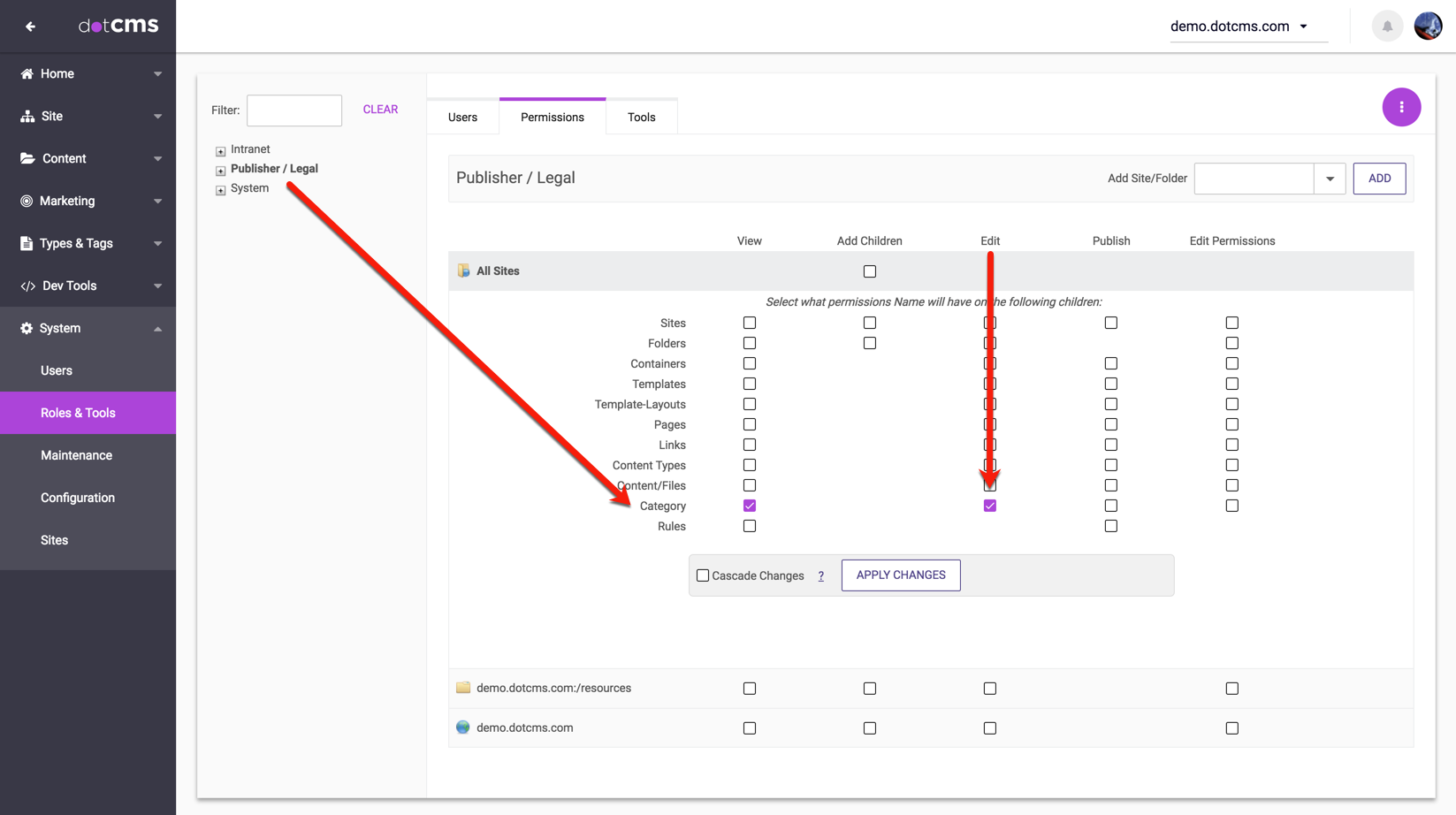Viewport: 1456px width, 815px height.
Task: Click into the Filter text field
Action: point(294,110)
